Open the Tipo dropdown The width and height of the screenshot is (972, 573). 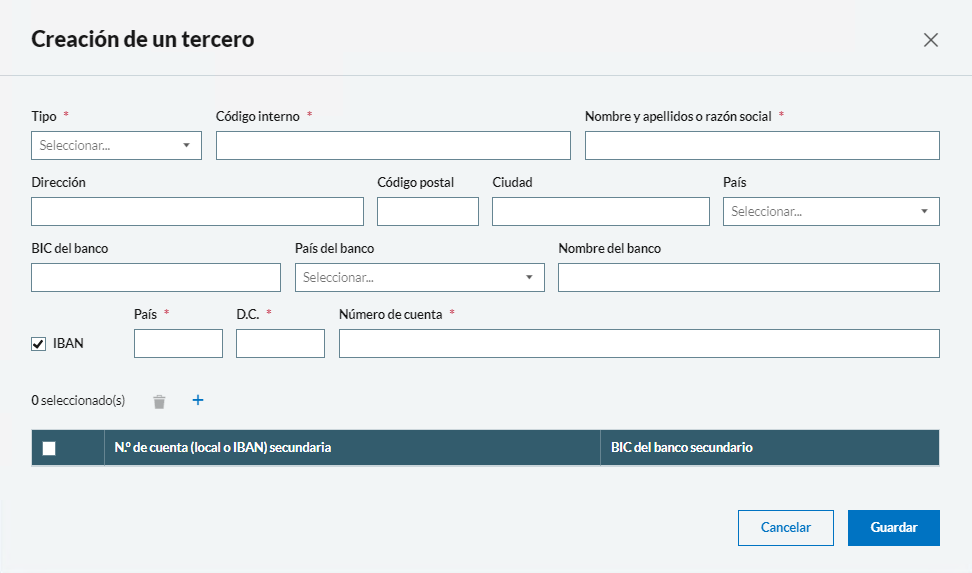pos(116,145)
